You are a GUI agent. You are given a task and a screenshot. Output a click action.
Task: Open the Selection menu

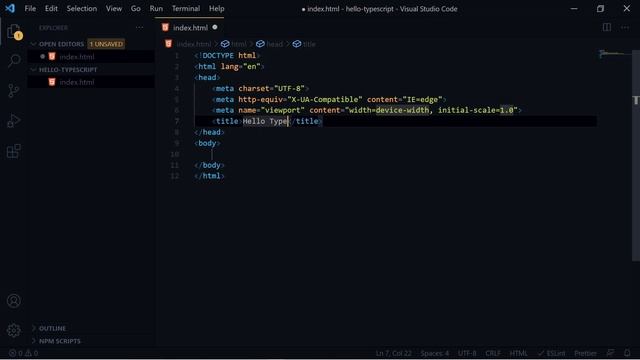click(82, 9)
